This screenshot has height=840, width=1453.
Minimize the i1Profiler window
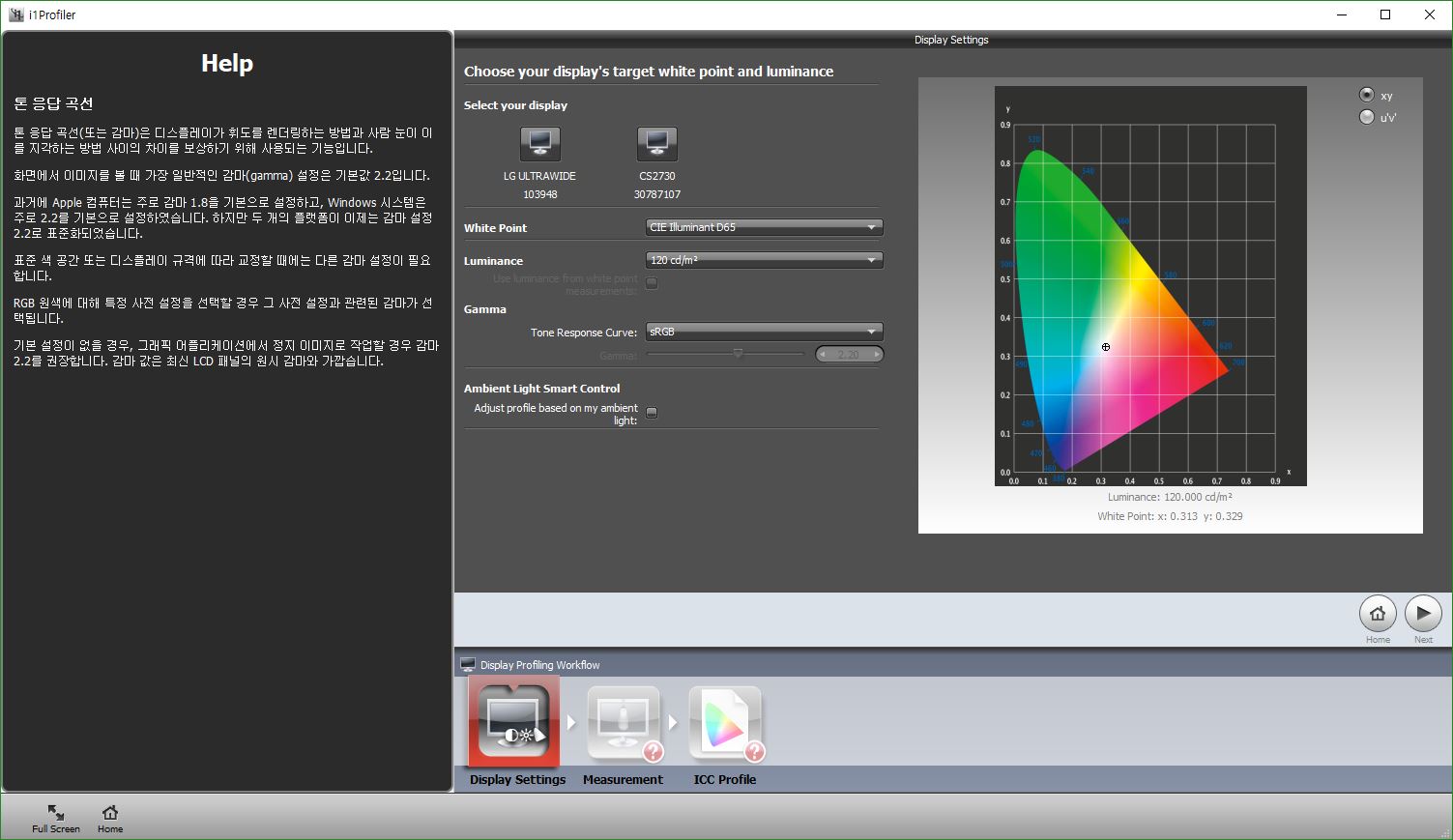(1342, 14)
